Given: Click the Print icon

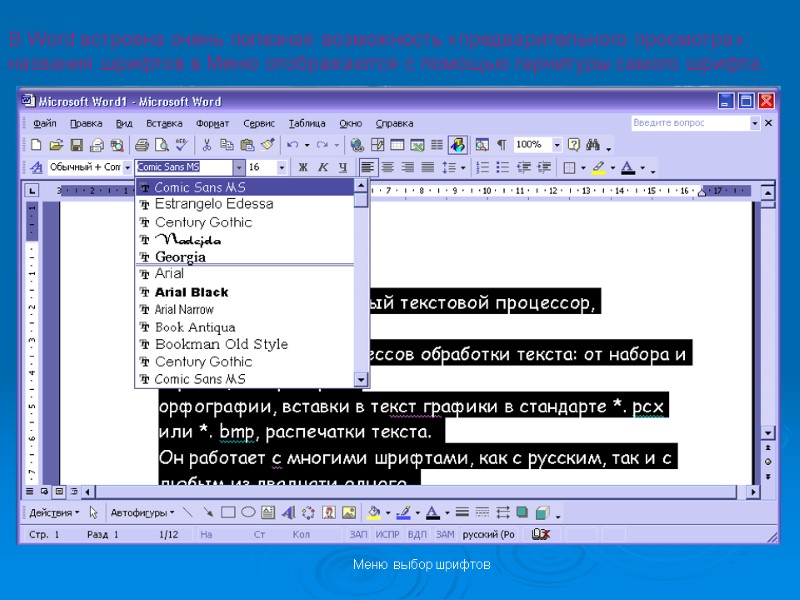Looking at the screenshot, I should 142,145.
